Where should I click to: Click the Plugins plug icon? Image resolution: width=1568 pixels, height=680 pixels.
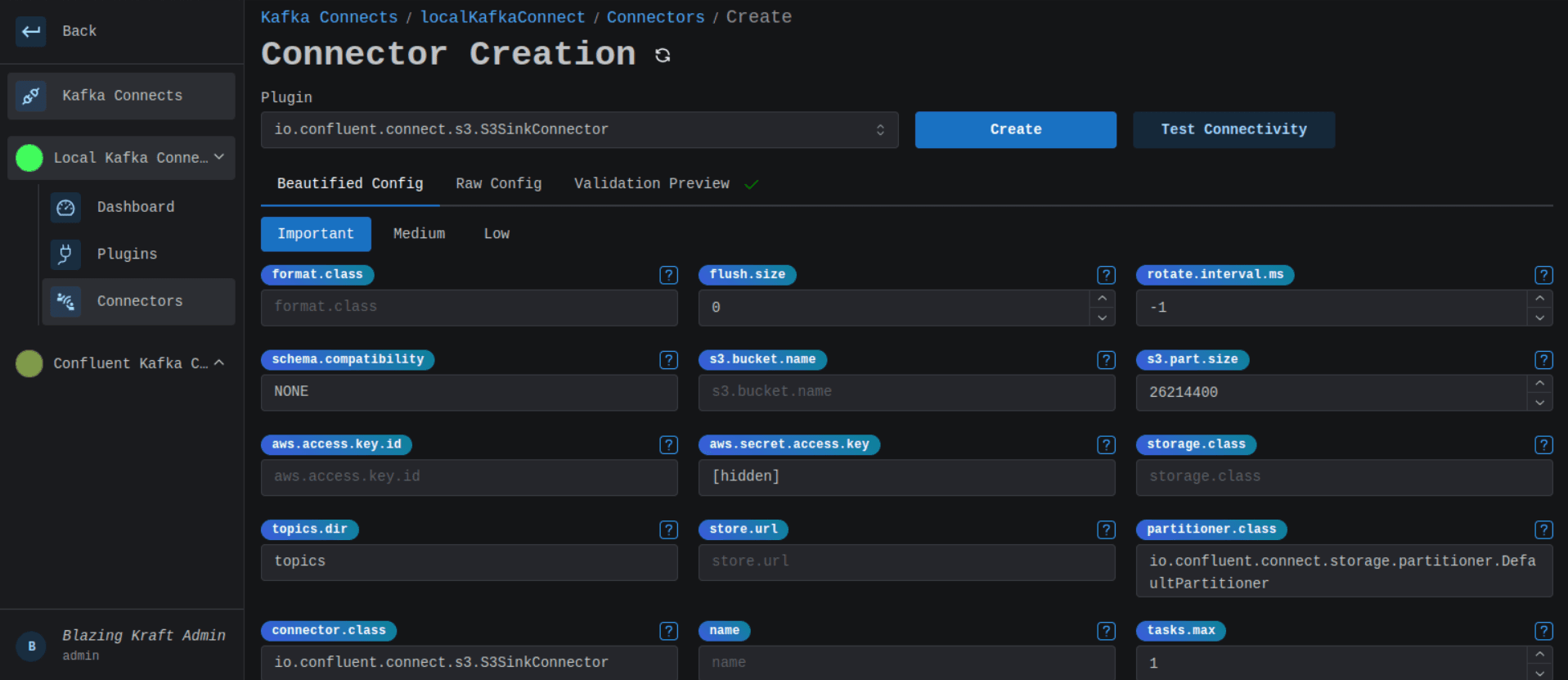(x=65, y=254)
